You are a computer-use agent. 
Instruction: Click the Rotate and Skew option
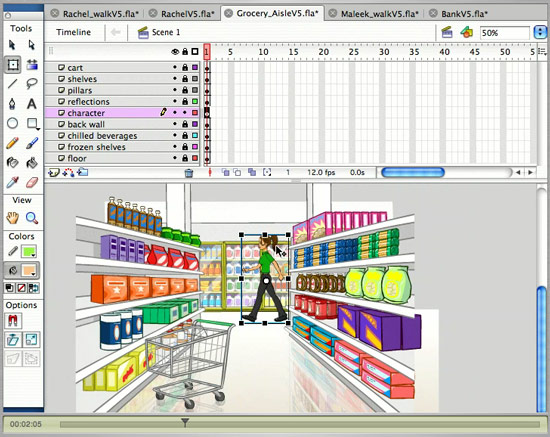click(13, 340)
